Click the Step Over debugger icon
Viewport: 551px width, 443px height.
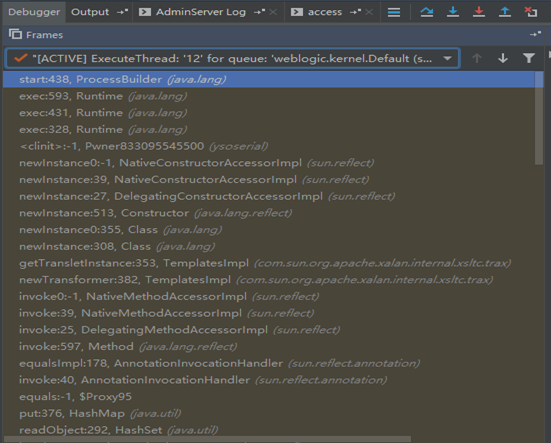(427, 12)
